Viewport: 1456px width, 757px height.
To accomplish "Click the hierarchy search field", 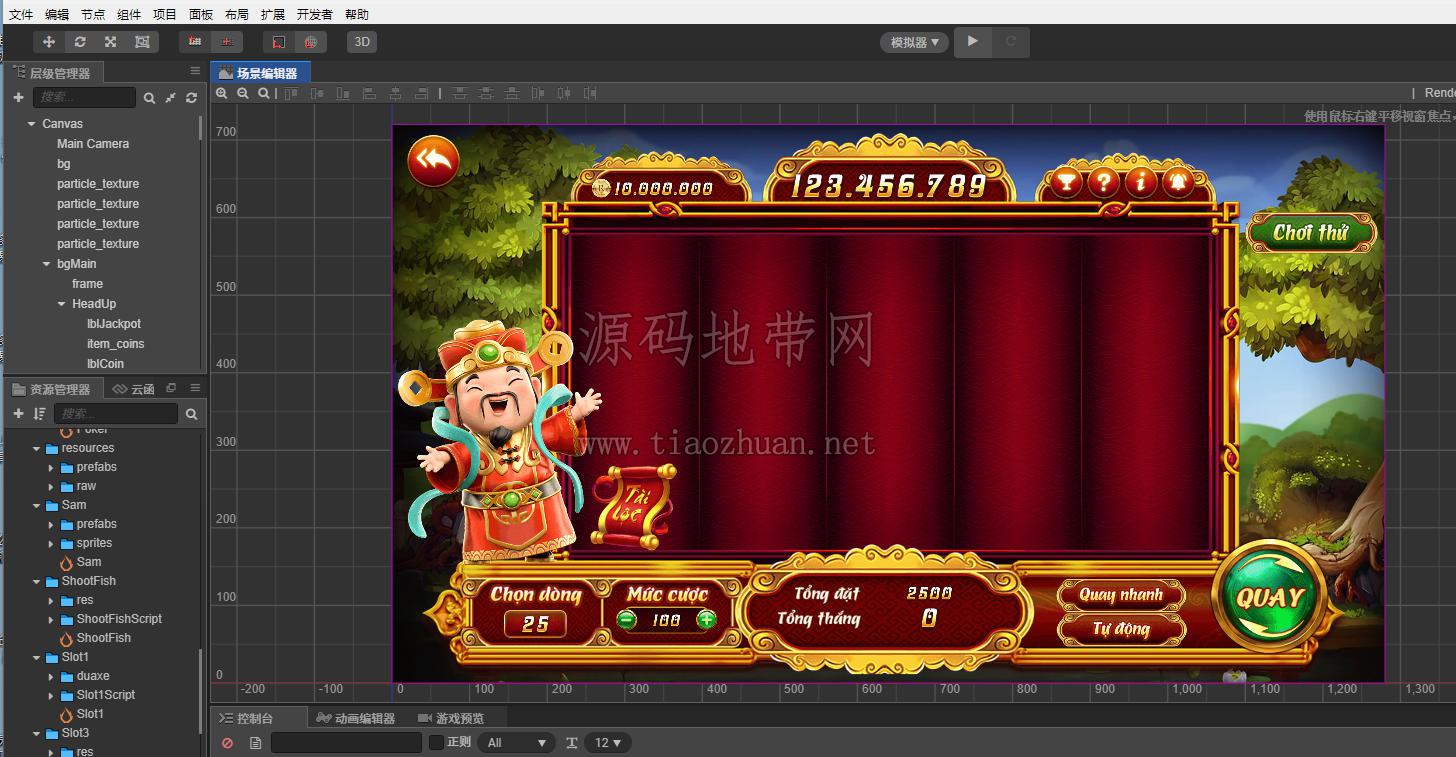I will (x=84, y=97).
